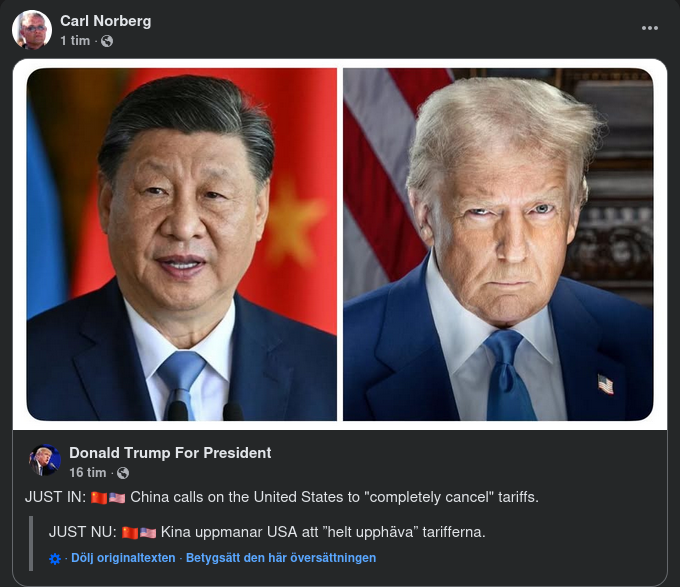Open the right photo with American flag
The image size is (680, 587).
(x=498, y=244)
